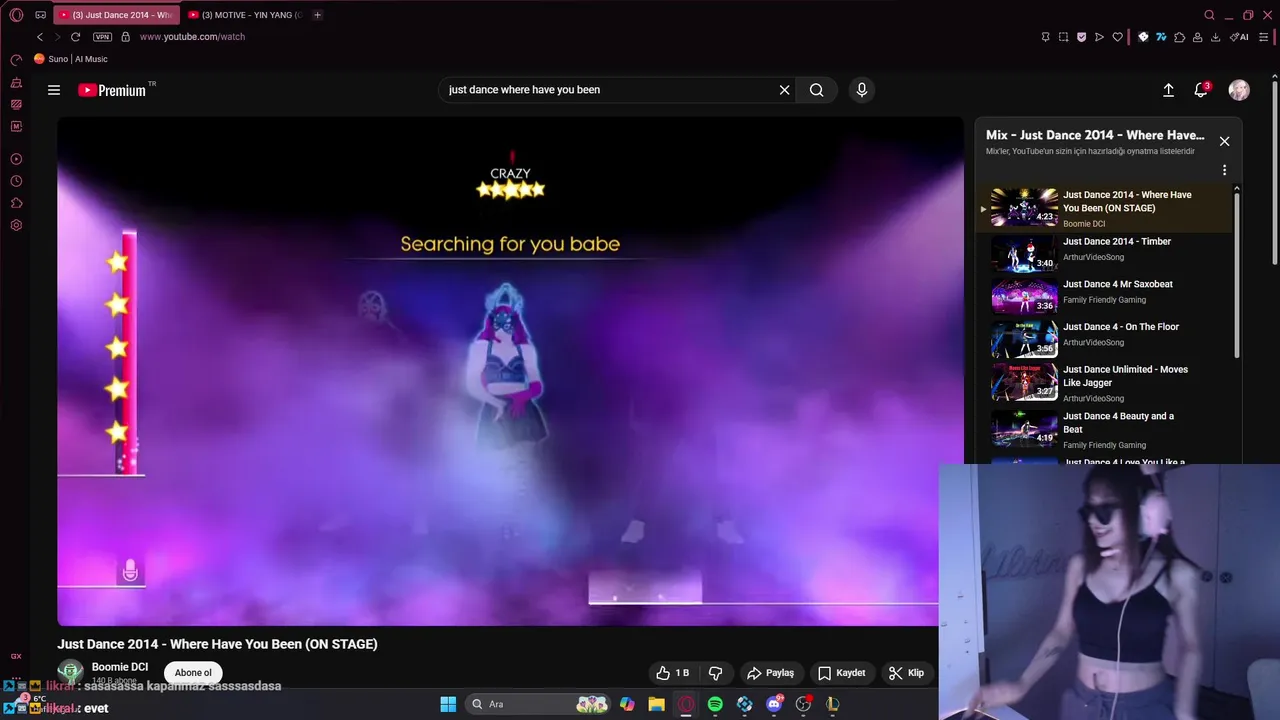Image resolution: width=1280 pixels, height=720 pixels.
Task: Reload the YouTube page
Action: pyautogui.click(x=75, y=37)
